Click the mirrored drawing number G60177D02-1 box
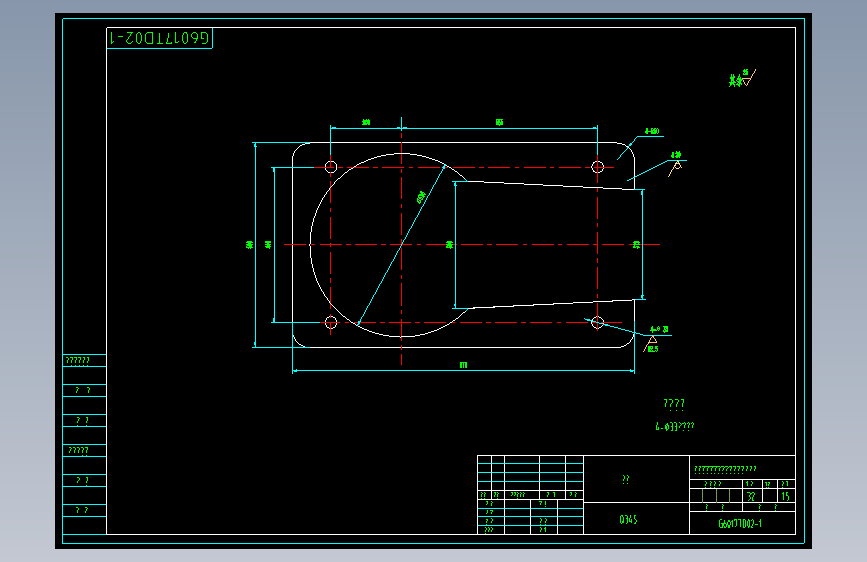 [159, 38]
